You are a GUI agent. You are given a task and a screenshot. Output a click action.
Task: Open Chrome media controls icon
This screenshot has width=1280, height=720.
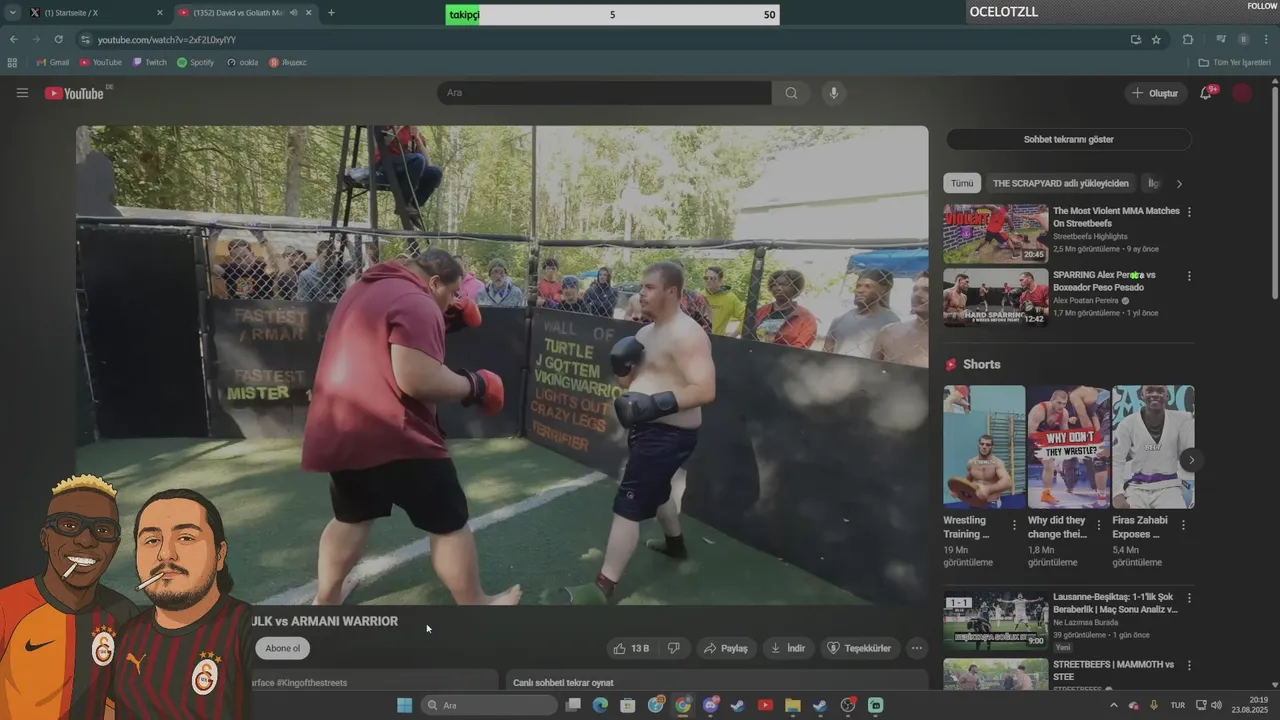[1221, 39]
